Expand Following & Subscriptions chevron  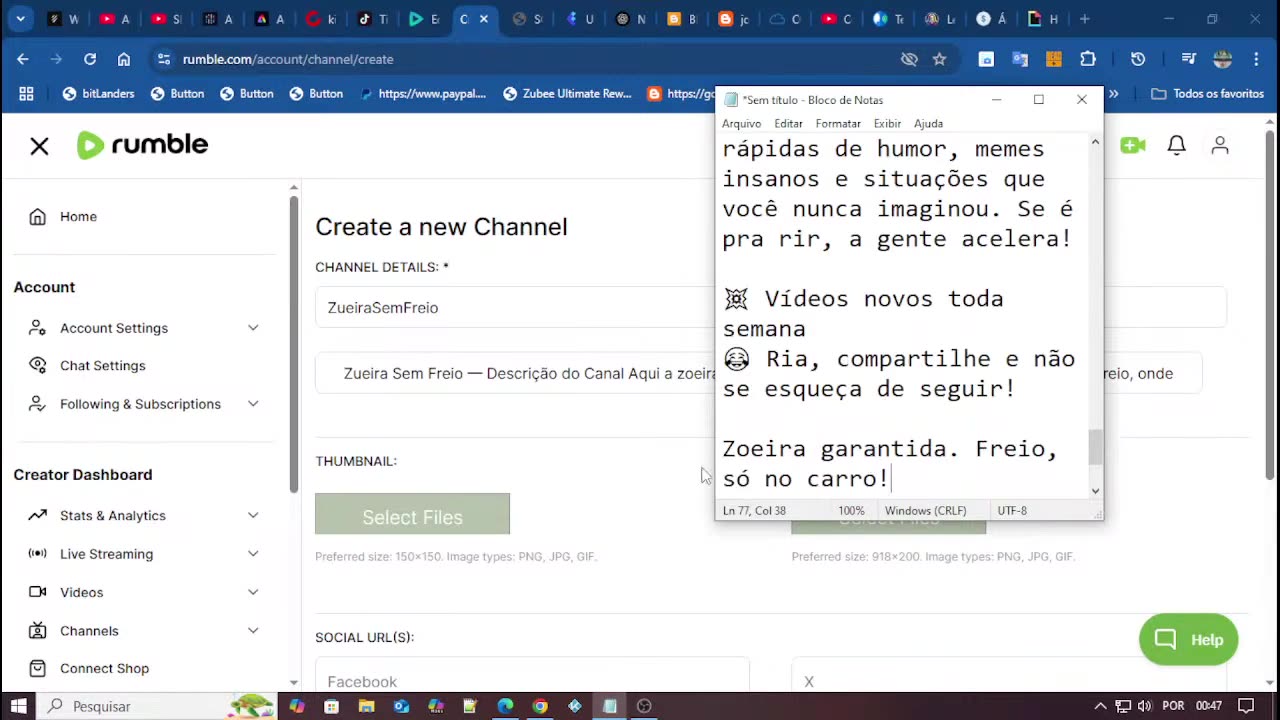point(253,404)
